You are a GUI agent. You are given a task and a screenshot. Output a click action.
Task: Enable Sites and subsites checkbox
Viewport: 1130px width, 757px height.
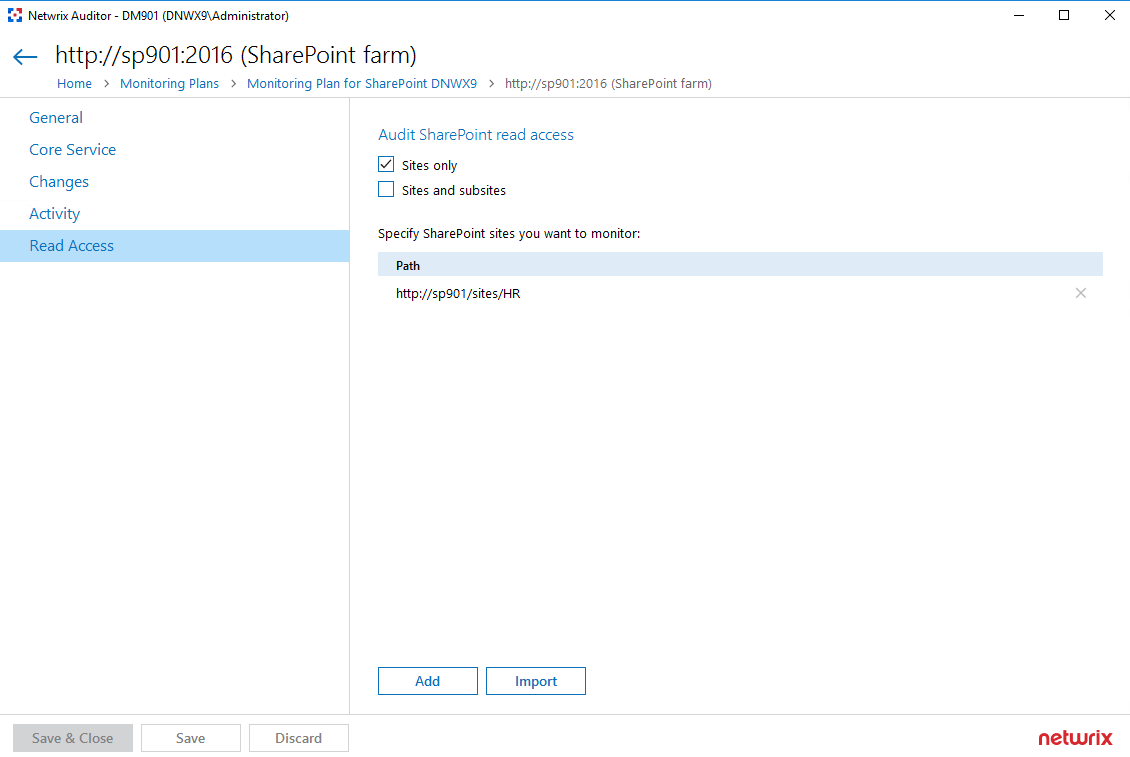(x=386, y=190)
